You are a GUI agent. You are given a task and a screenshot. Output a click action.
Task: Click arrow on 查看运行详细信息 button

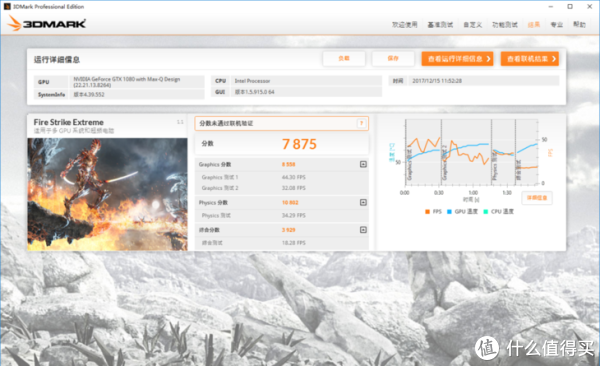click(488, 59)
